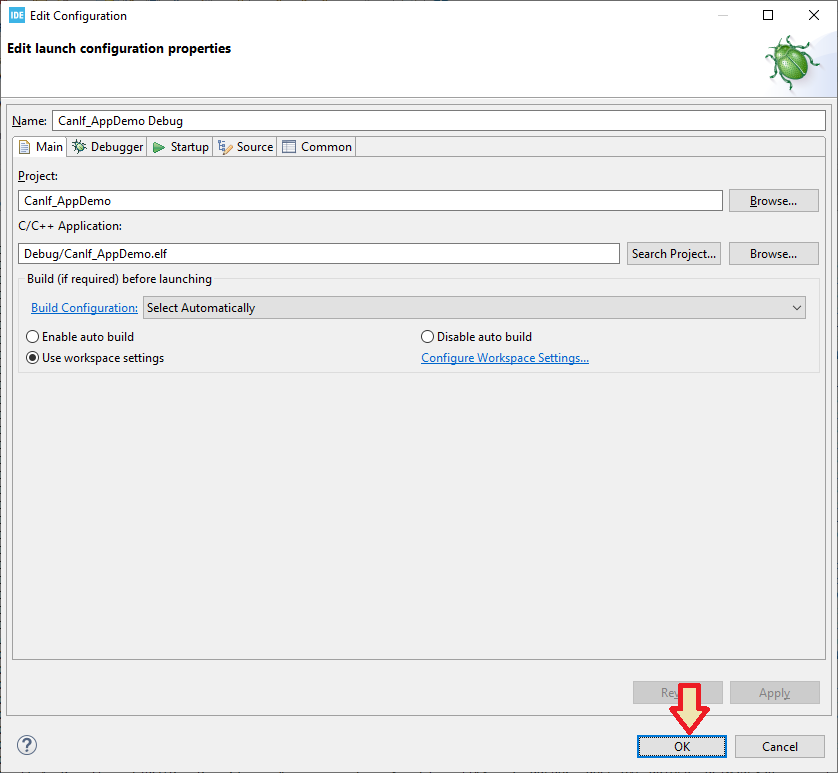
Task: Switch to the Common tab
Action: point(316,146)
